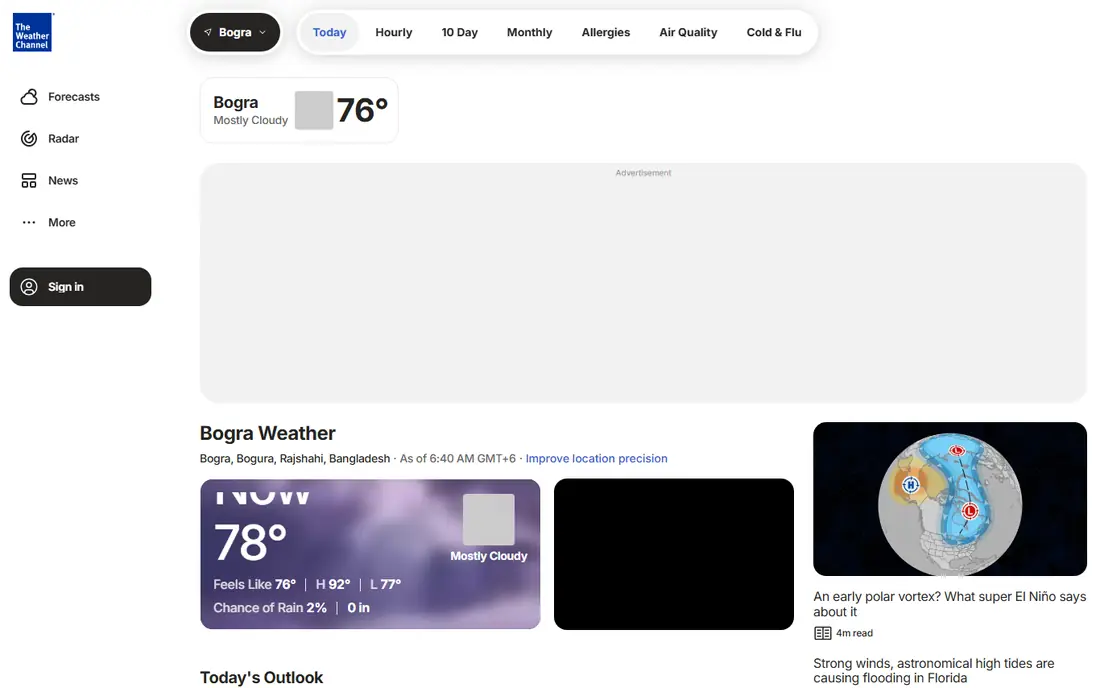Click the Chance of Rain 2% text
The width and height of the screenshot is (1100, 688).
[270, 608]
